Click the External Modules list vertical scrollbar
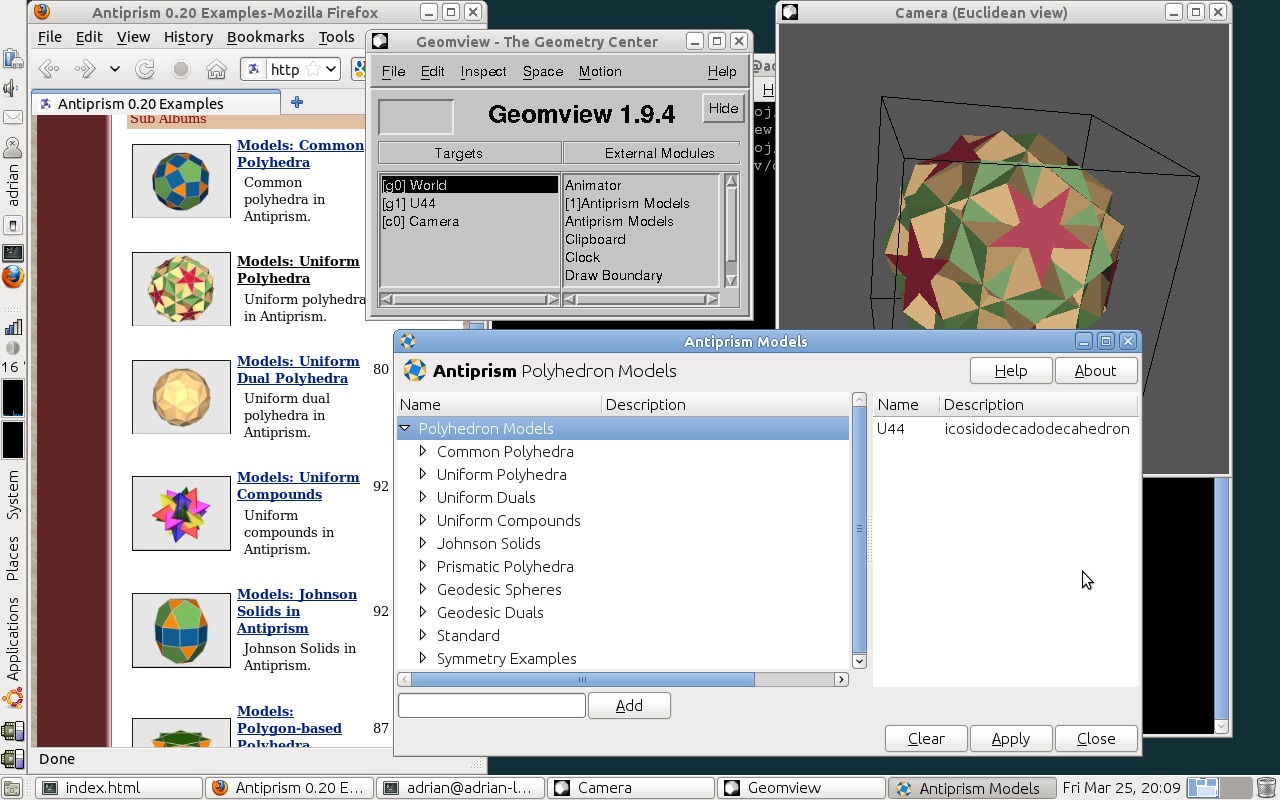Viewport: 1280px width, 800px height. click(x=731, y=231)
